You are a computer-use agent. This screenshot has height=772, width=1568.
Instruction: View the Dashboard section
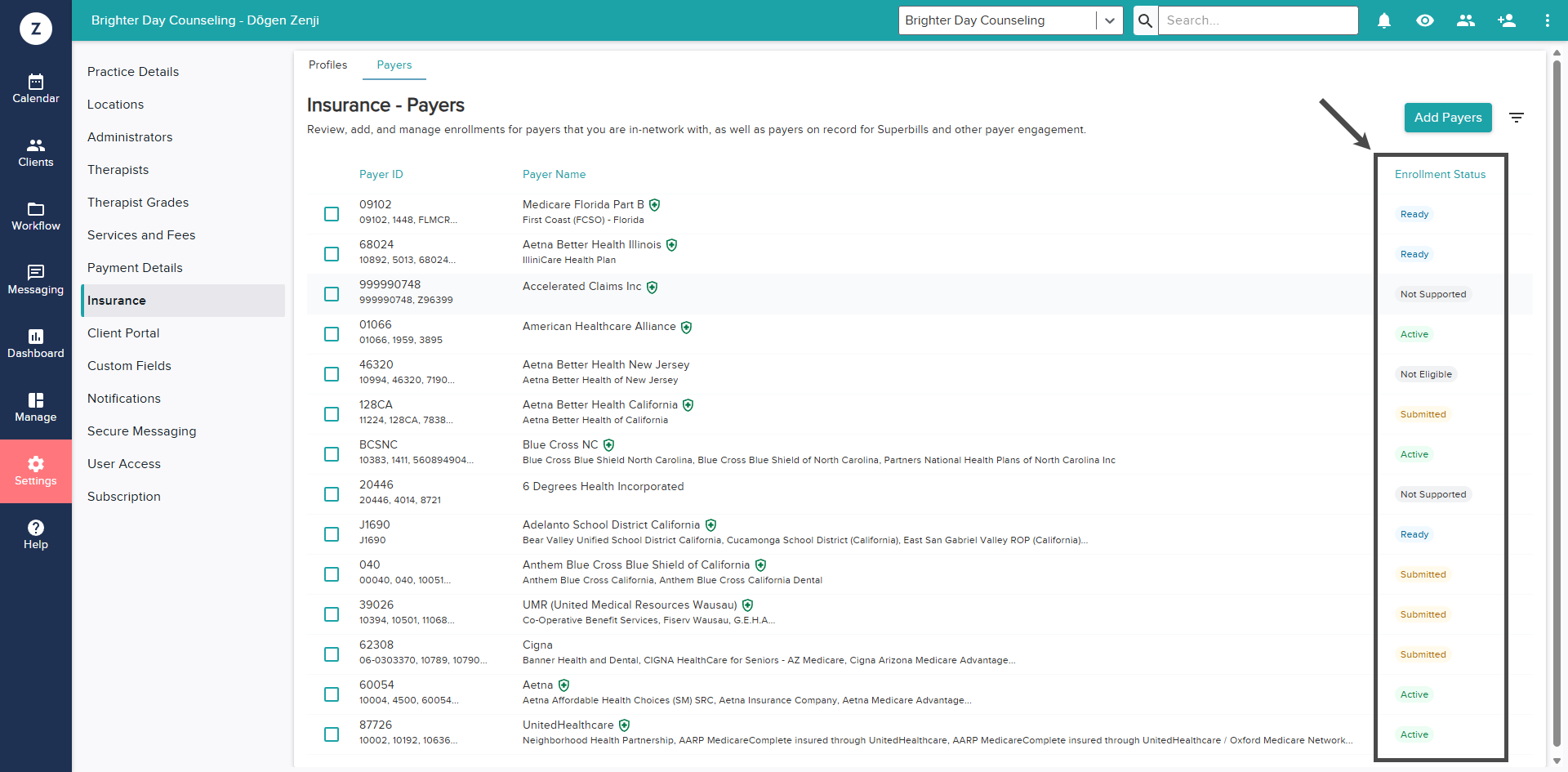36,344
